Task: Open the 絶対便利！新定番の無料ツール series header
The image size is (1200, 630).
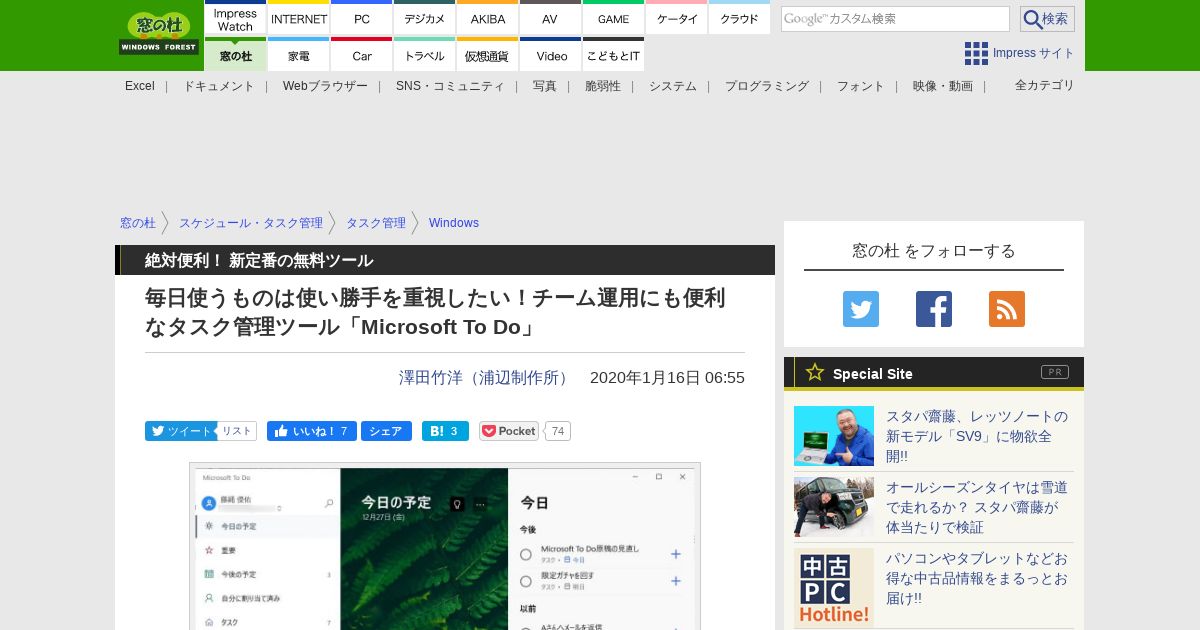Action: 259,260
